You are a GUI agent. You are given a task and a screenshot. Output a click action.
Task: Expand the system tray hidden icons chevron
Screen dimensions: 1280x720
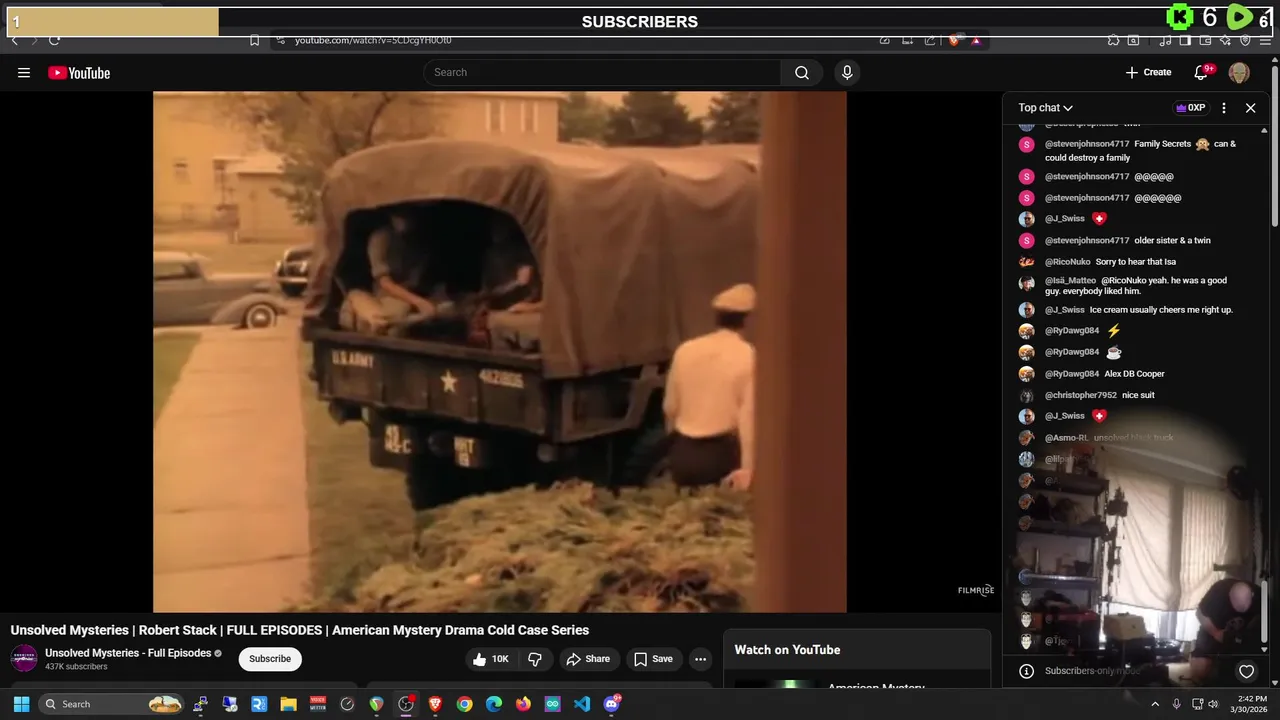point(1155,704)
